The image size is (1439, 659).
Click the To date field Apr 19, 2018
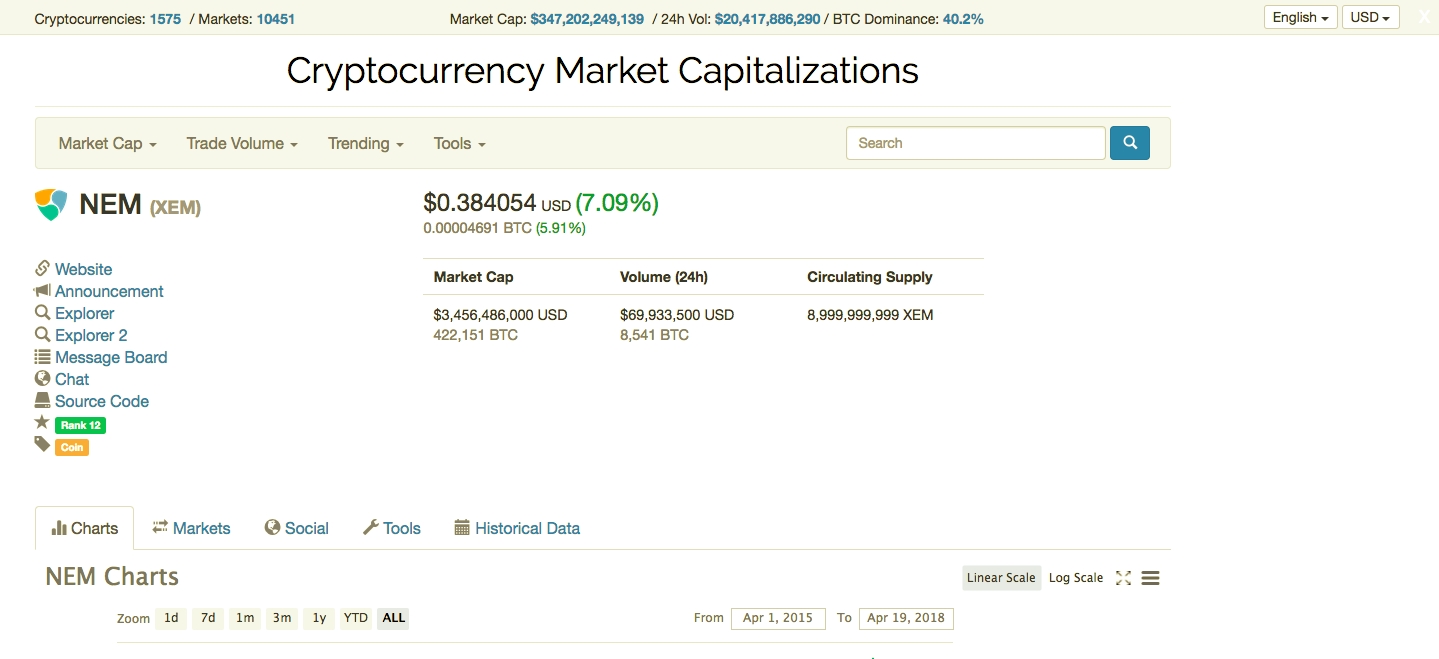906,618
